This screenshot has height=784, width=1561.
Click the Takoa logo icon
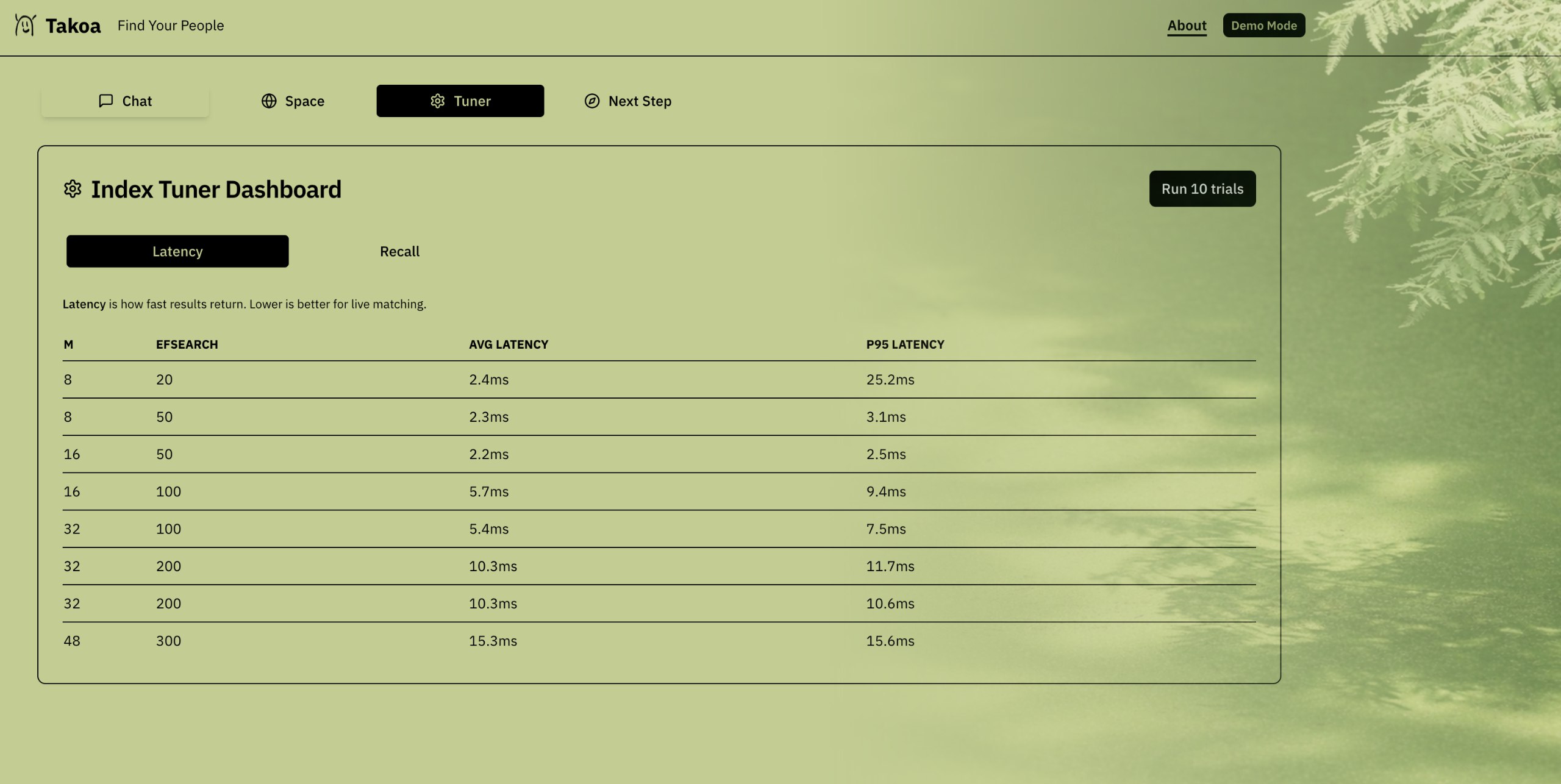tap(25, 25)
